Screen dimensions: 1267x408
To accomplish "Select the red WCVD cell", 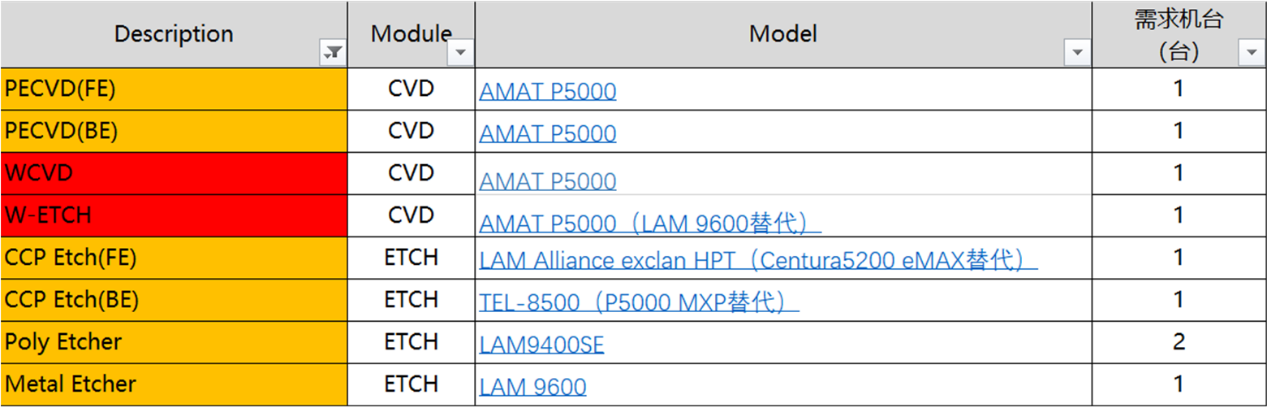I will (174, 173).
